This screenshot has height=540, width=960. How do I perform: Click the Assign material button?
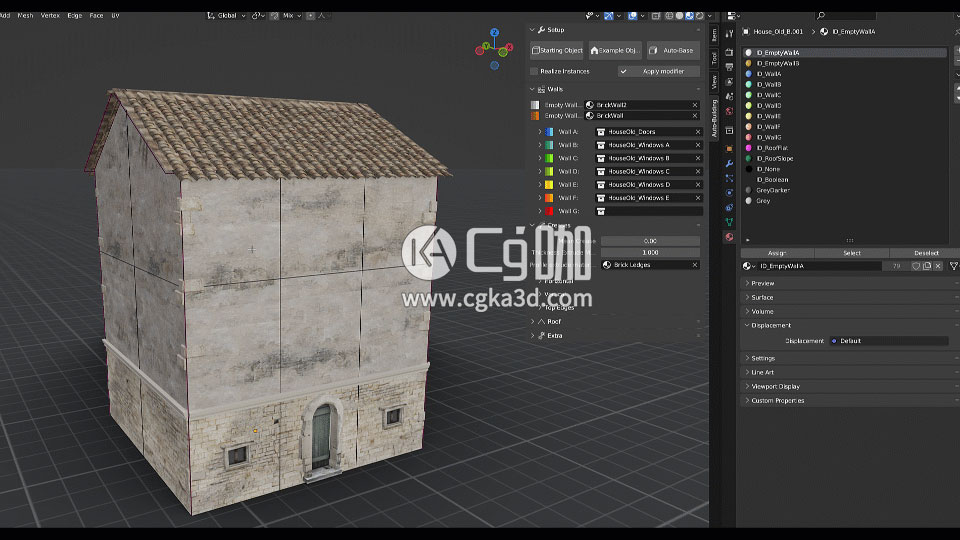click(776, 253)
